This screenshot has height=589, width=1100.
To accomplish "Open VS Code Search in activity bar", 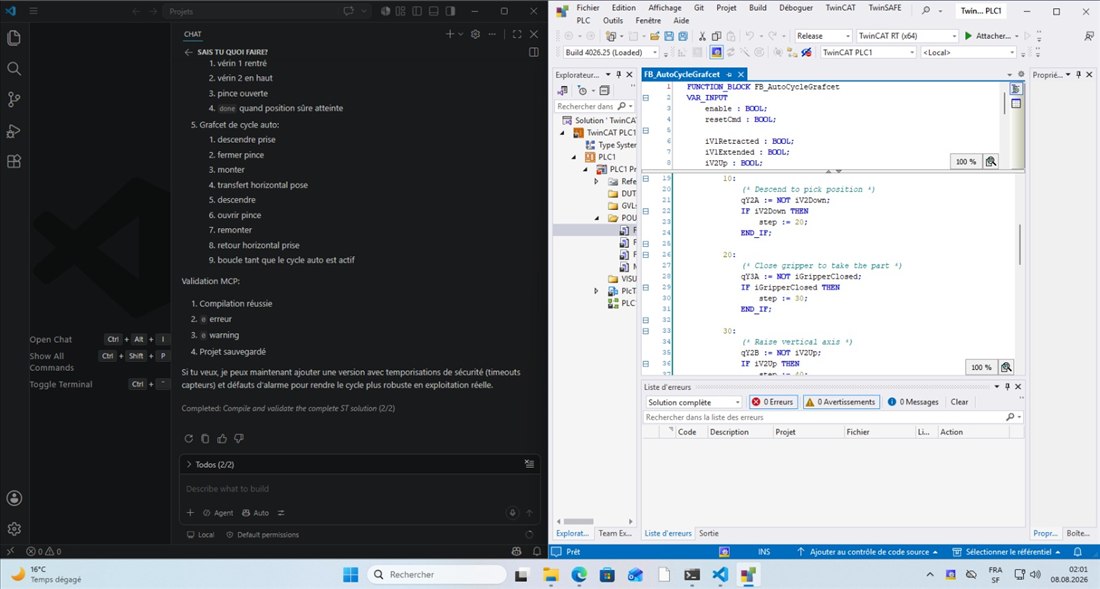I will (13, 69).
